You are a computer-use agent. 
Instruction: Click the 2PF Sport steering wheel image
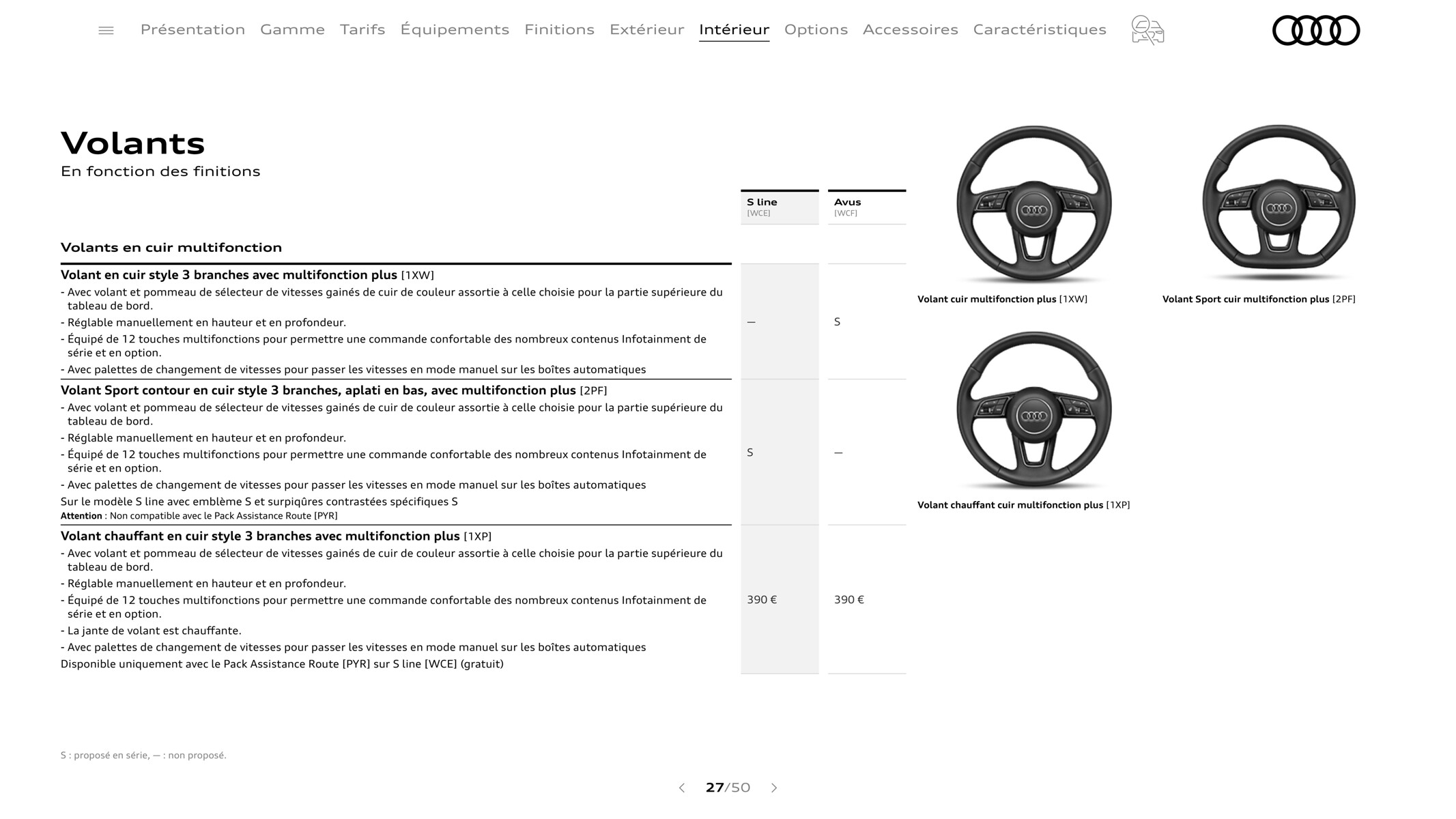pyautogui.click(x=1279, y=203)
